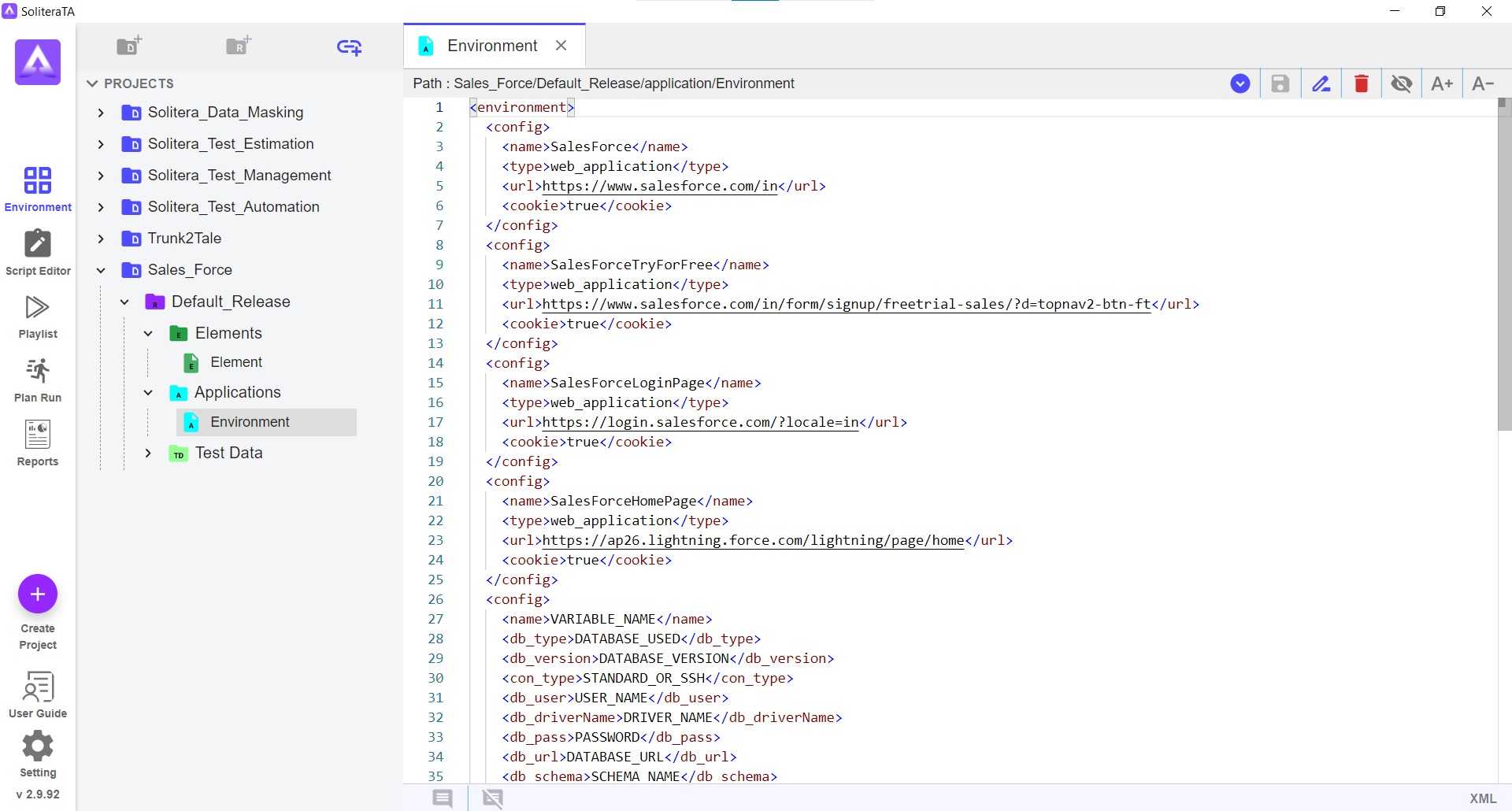Select the Default_Release folder
The image size is (1512, 811).
click(x=231, y=302)
